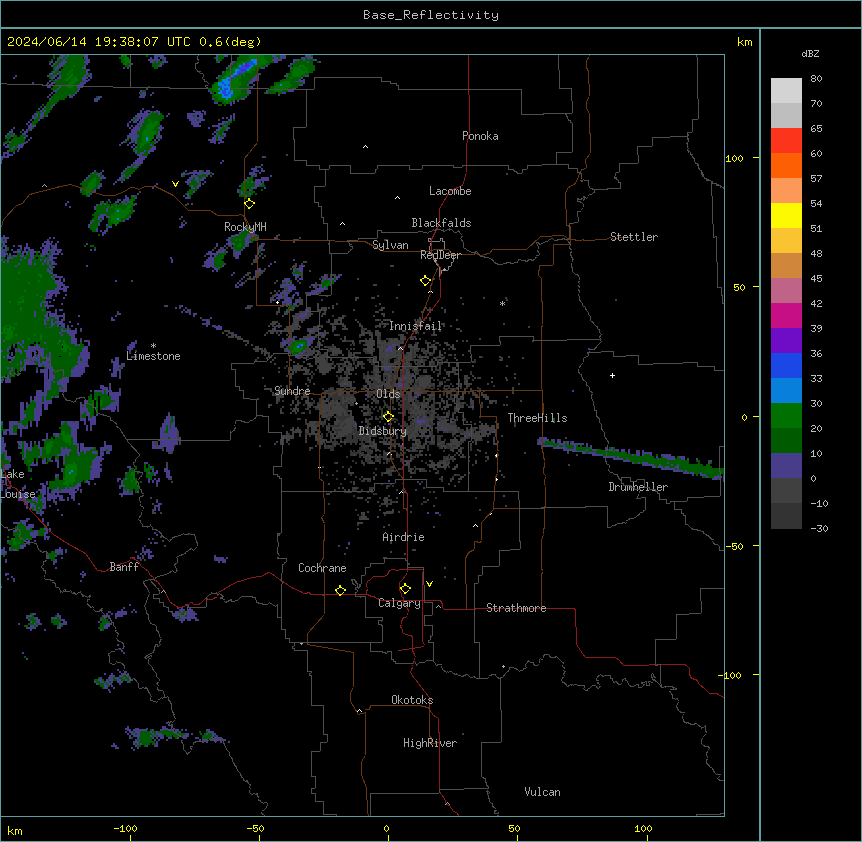Click the yellow diamond marker near RockyMH
The height and width of the screenshot is (842, 862).
250,204
